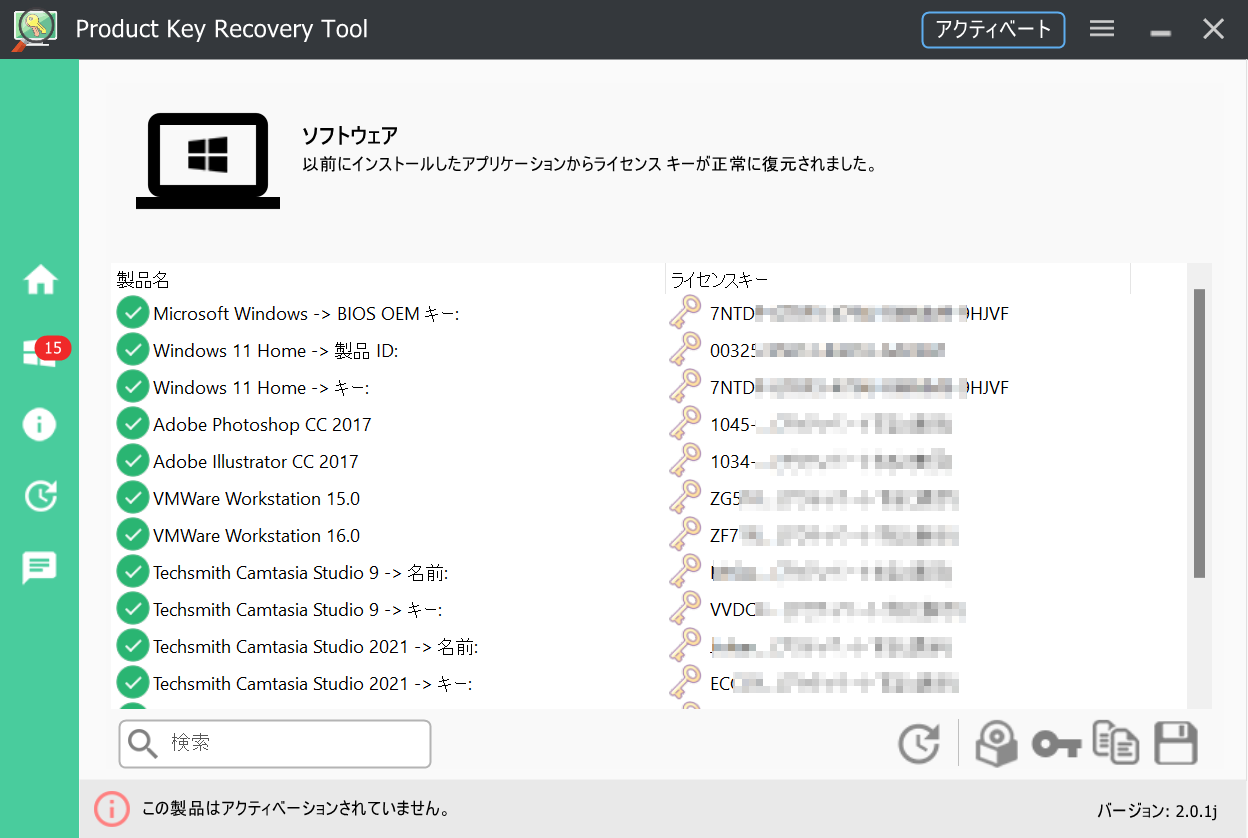Click the バージョン: 2.0.1j status text
Image resolution: width=1248 pixels, height=838 pixels.
[1157, 810]
